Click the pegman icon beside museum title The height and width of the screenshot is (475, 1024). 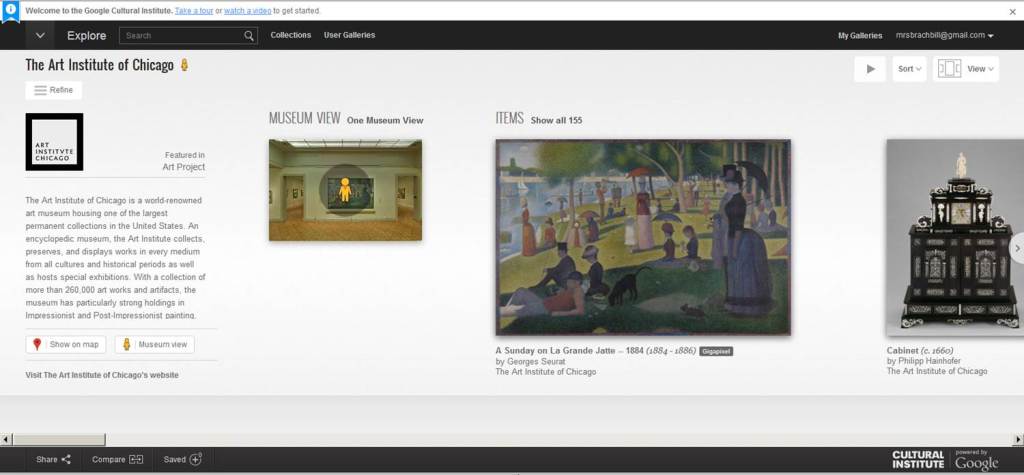coord(184,65)
